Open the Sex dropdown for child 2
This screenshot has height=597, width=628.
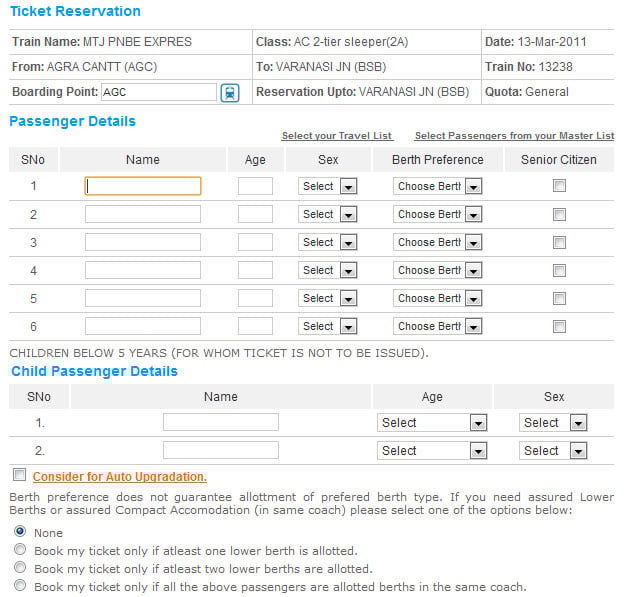coord(553,451)
